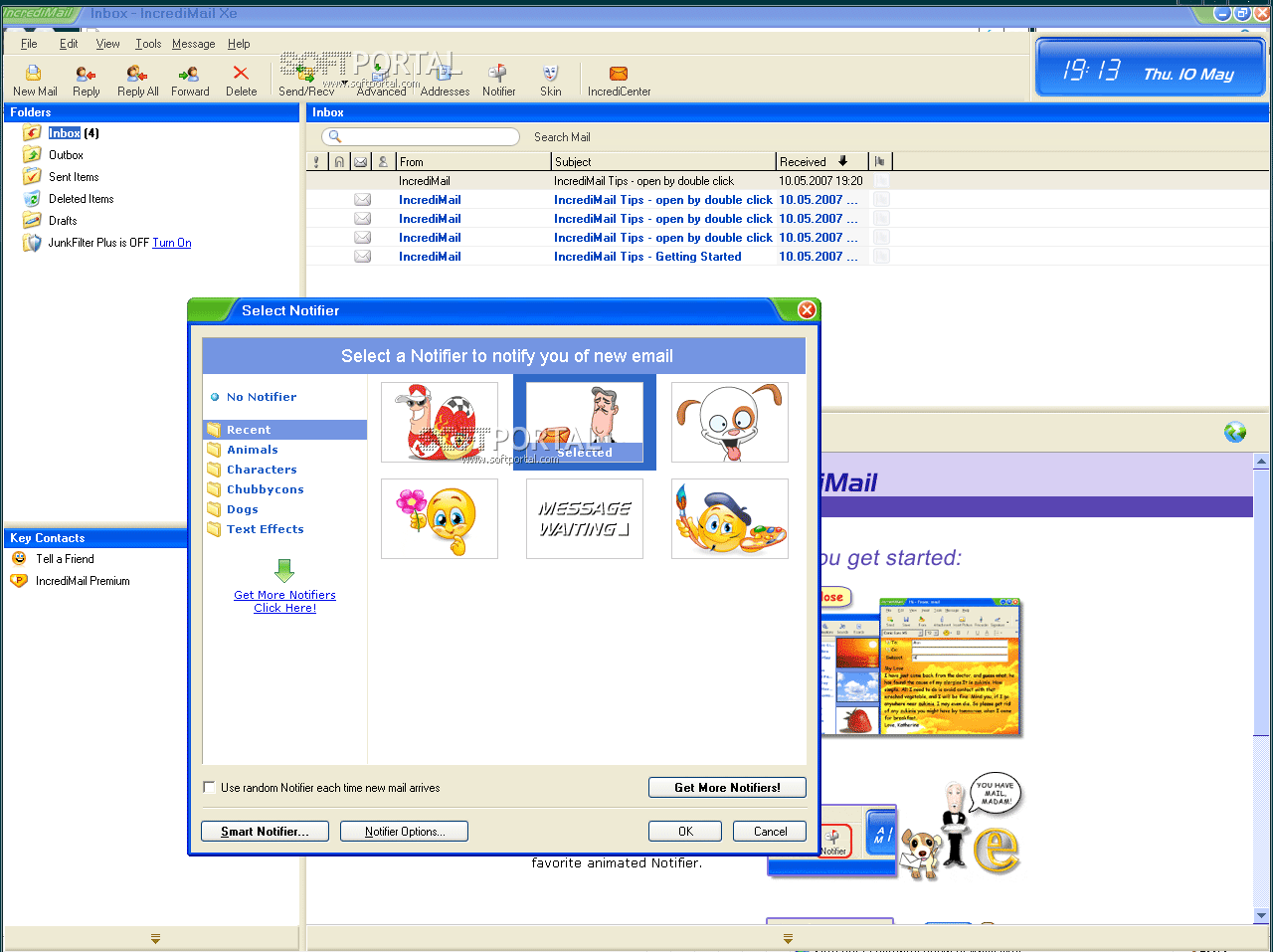Select the smiley with flower notifier

click(440, 519)
